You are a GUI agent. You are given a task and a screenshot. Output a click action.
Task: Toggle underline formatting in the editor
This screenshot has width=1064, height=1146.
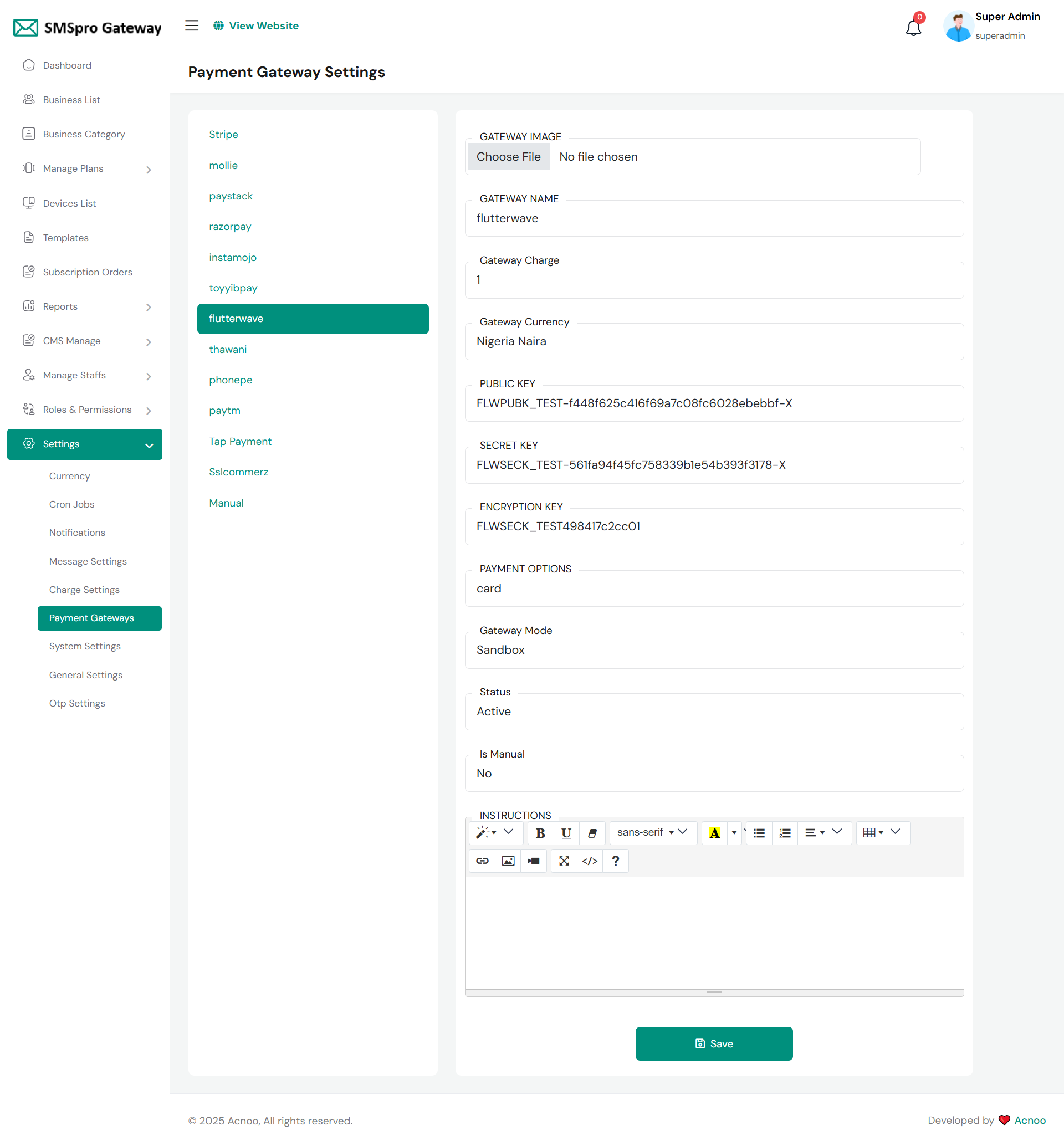coord(566,833)
